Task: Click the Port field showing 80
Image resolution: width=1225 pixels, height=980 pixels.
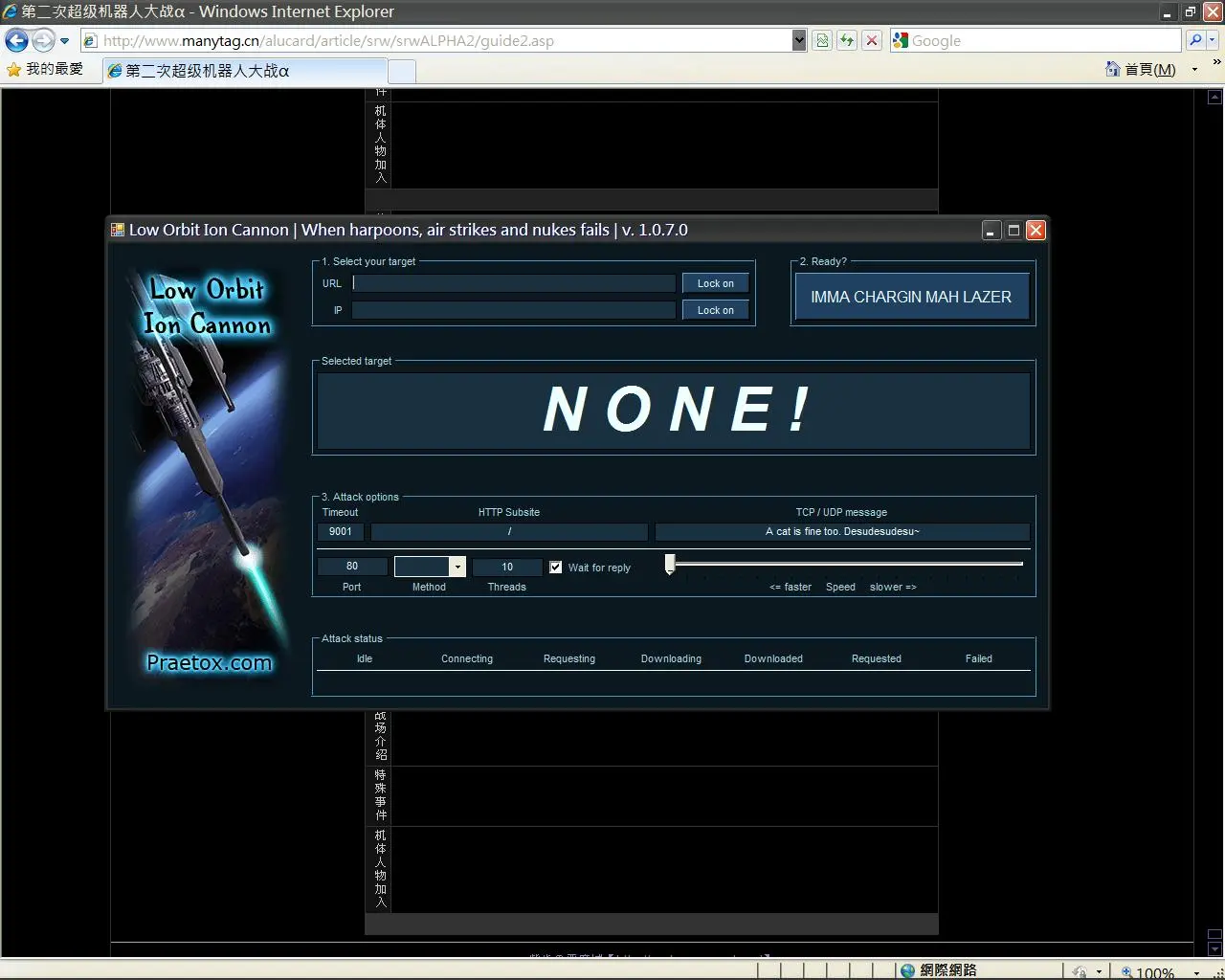Action: (352, 567)
